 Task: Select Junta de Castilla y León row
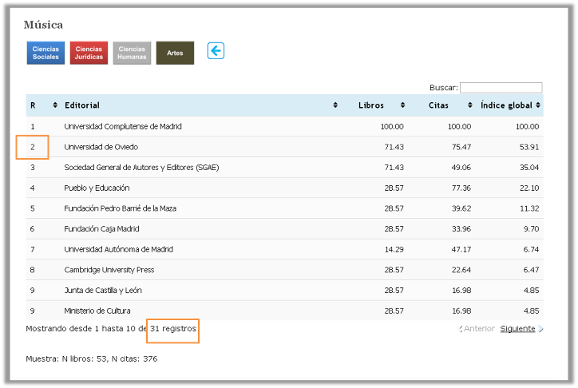tap(285, 290)
